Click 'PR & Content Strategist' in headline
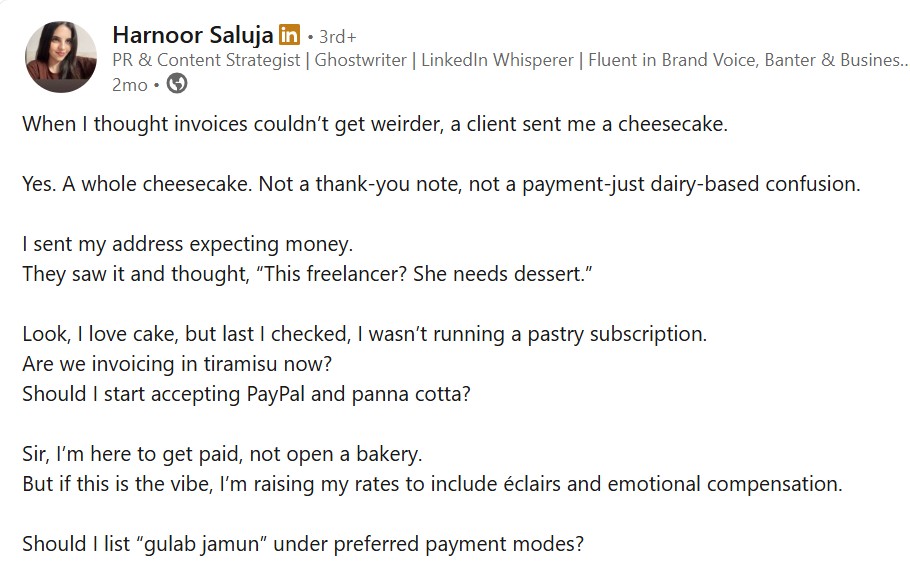Screen dimensions: 910x564 coord(206,60)
